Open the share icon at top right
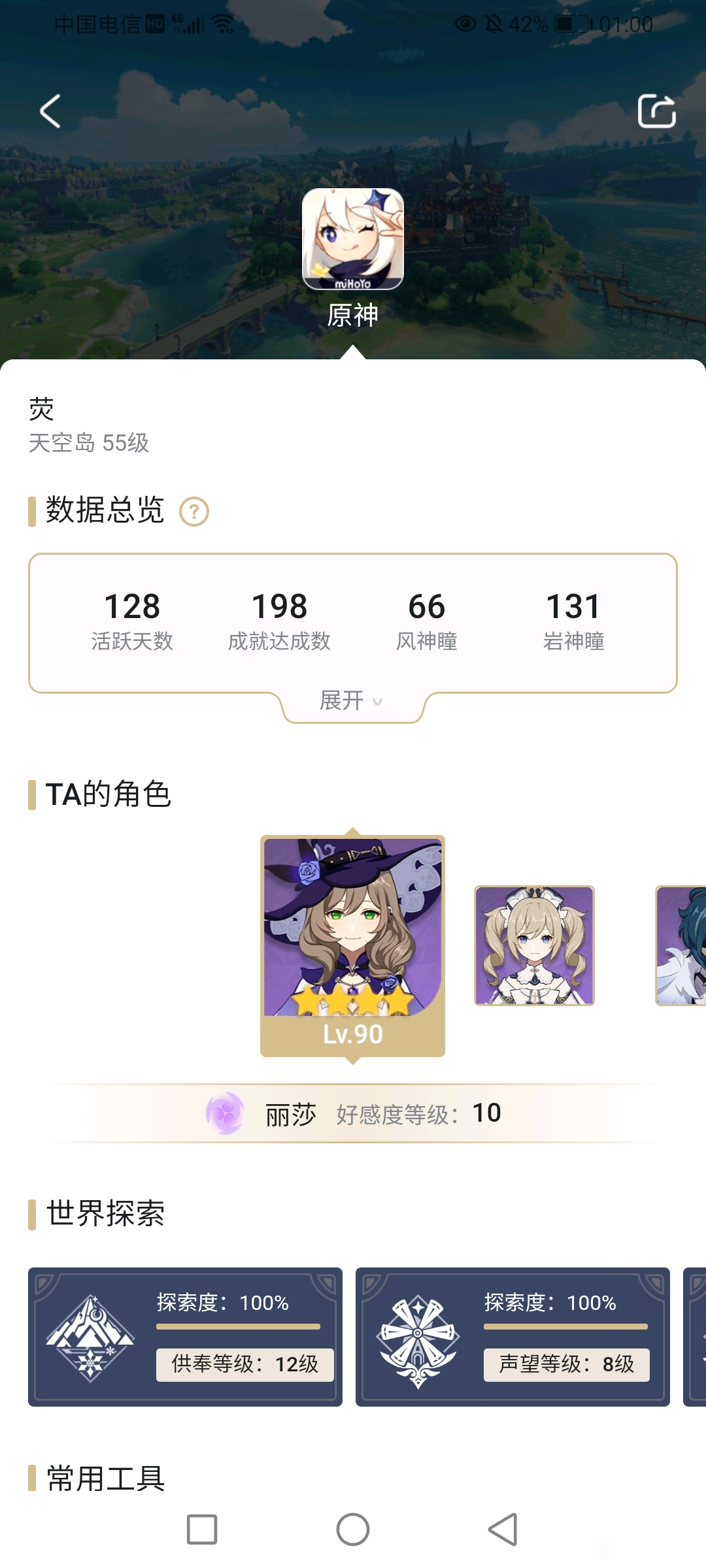The width and height of the screenshot is (706, 1568). pyautogui.click(x=656, y=111)
